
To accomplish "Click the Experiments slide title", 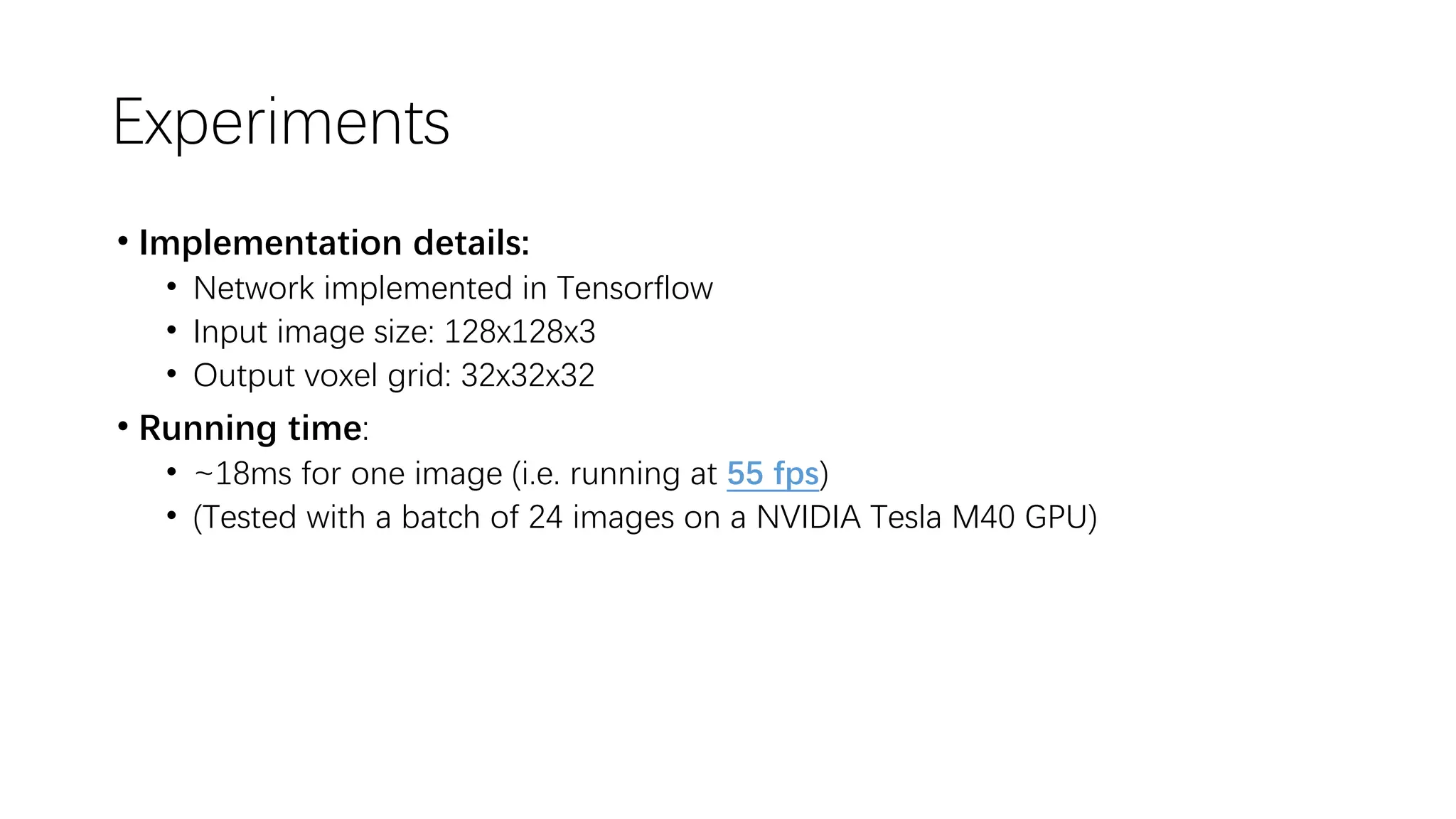I will point(281,123).
